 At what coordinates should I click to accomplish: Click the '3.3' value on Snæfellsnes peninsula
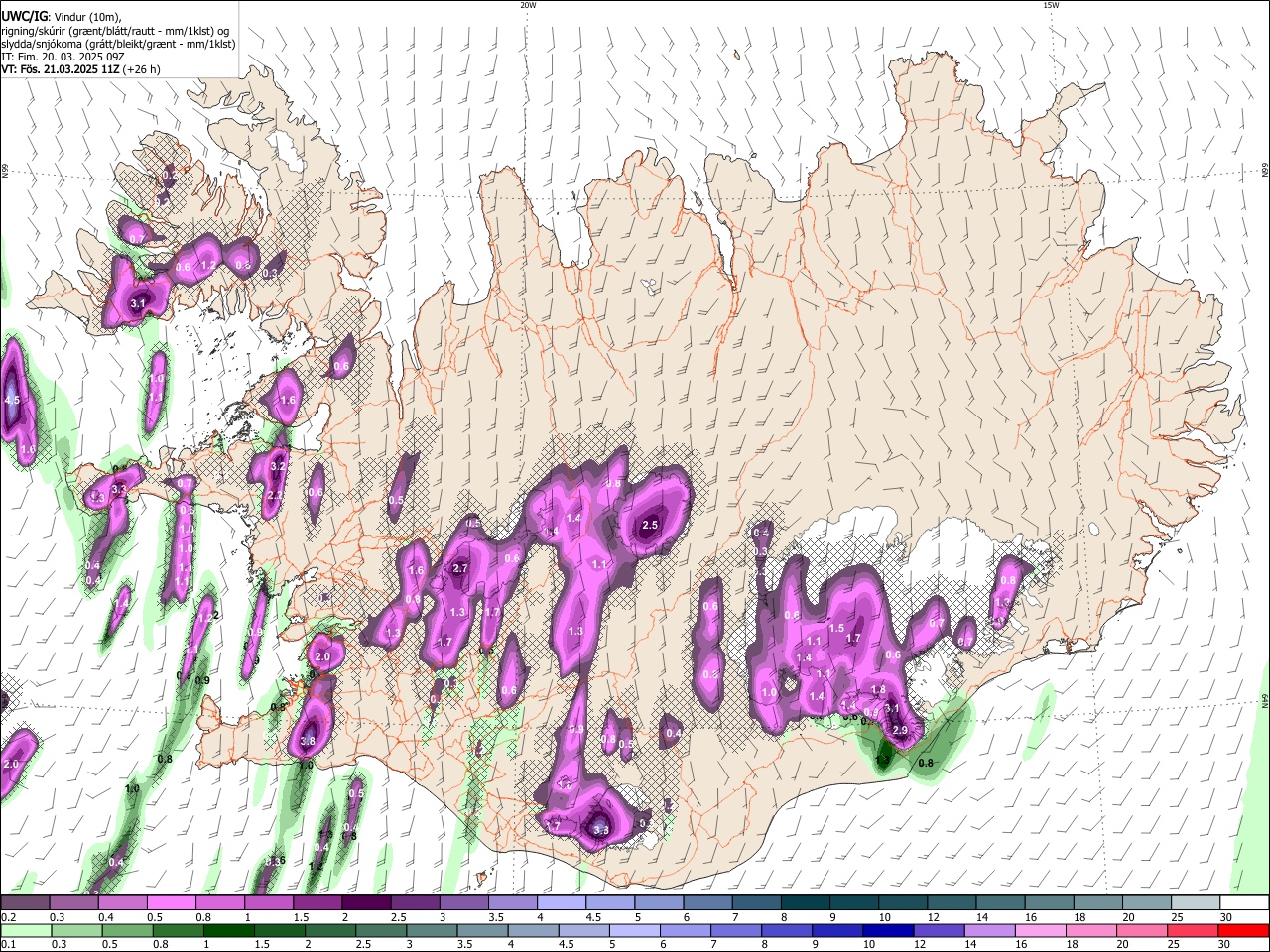coord(119,489)
